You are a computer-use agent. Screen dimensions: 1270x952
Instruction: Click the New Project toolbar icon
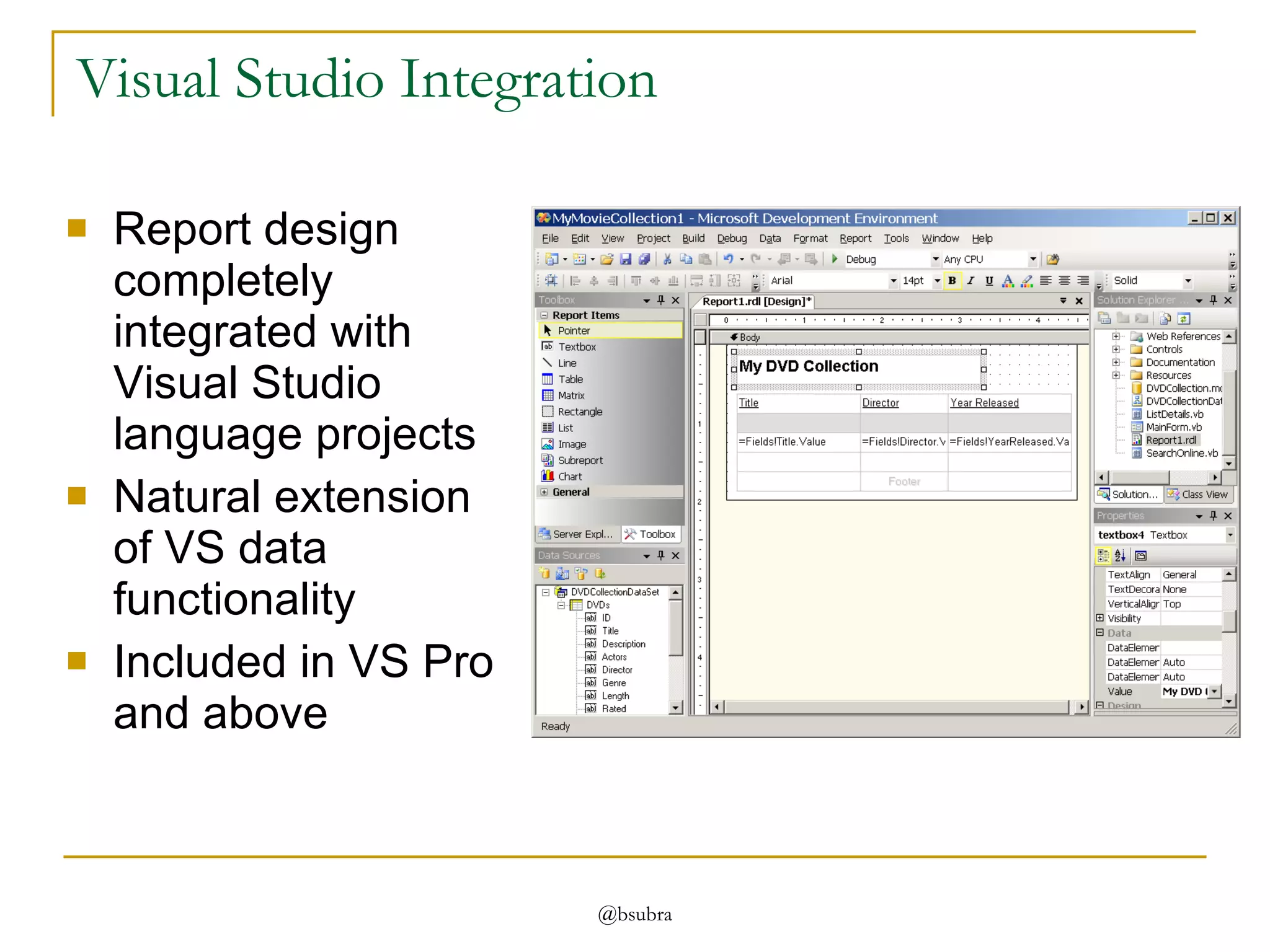[551, 259]
